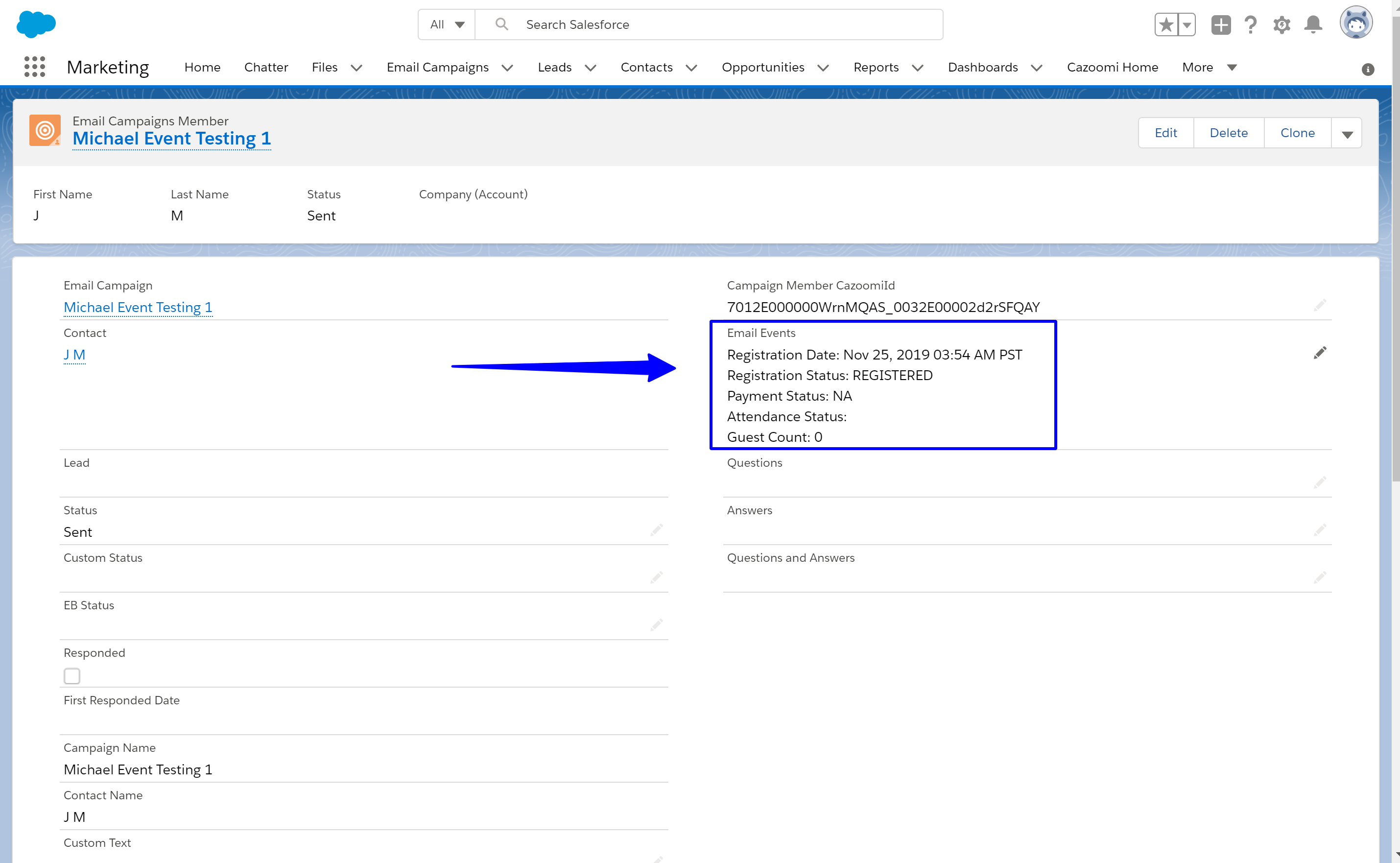Open the App Launcher grid icon

coord(35,67)
